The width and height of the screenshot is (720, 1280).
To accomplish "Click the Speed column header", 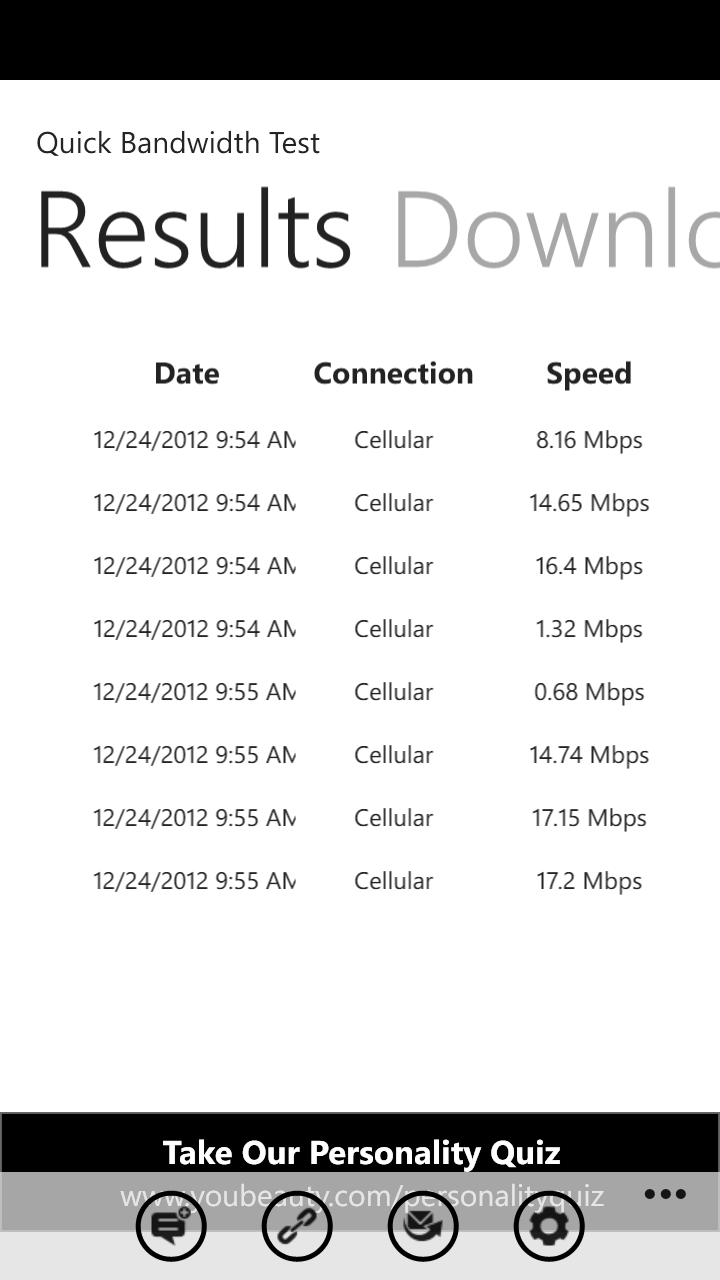I will click(x=589, y=373).
